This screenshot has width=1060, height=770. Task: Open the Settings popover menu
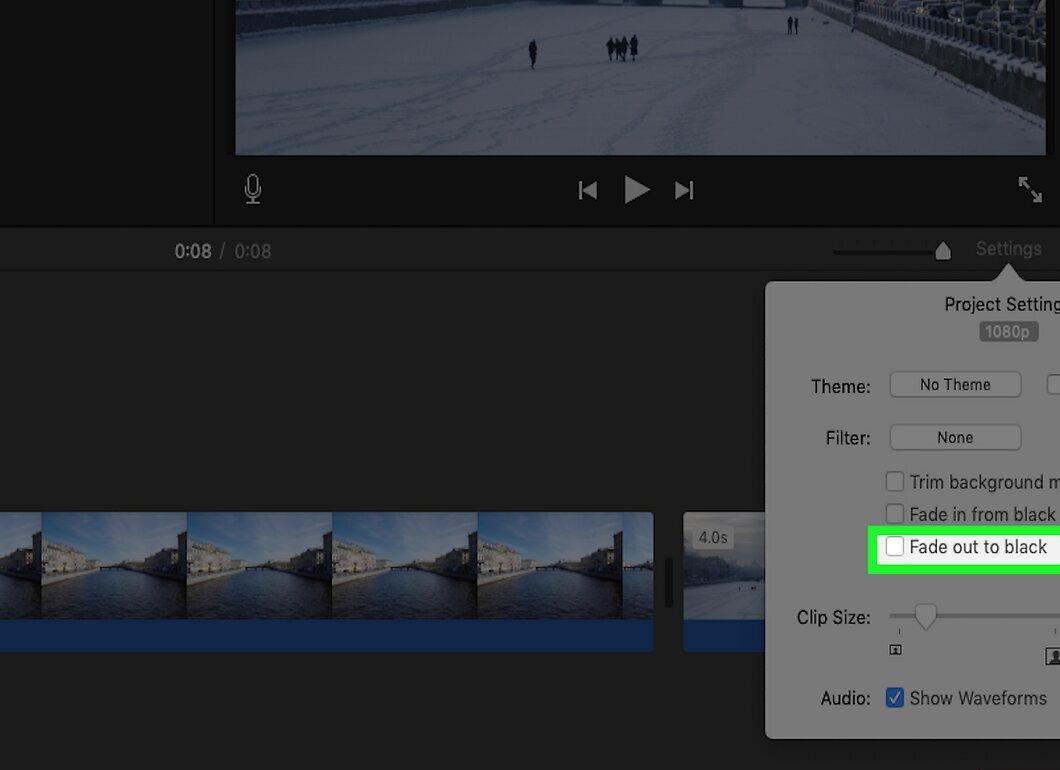tap(1009, 249)
